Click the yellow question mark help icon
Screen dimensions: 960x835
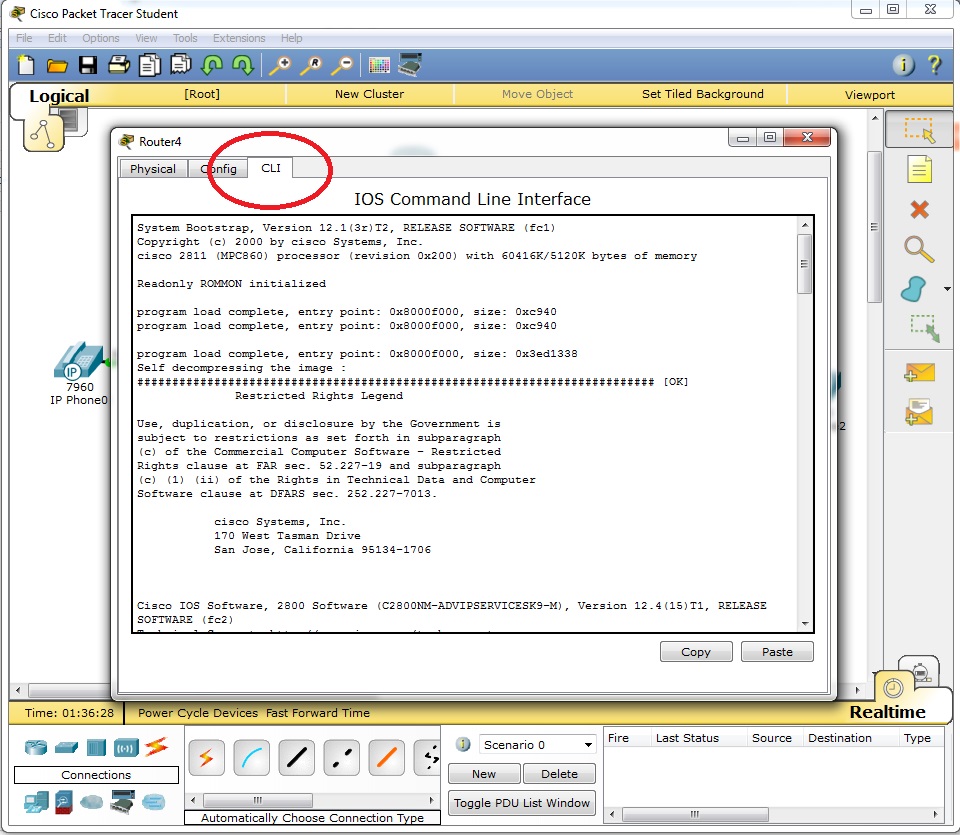[x=934, y=64]
